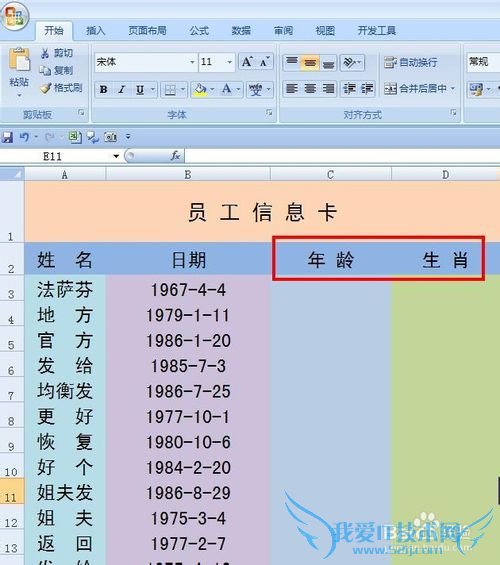The height and width of the screenshot is (565, 500).
Task: Open the number format dropdown 常规
Action: click(483, 62)
